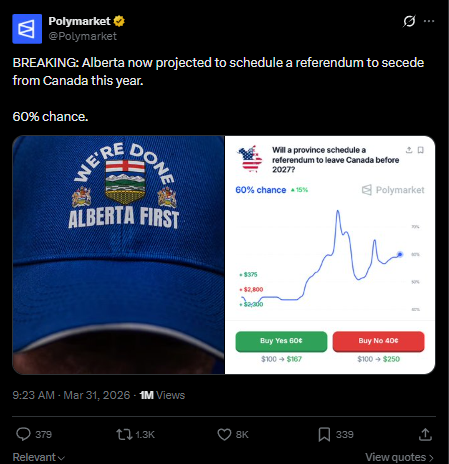Bookmark the post using bookmark icon
Screen dimensions: 449x464
tap(324, 434)
